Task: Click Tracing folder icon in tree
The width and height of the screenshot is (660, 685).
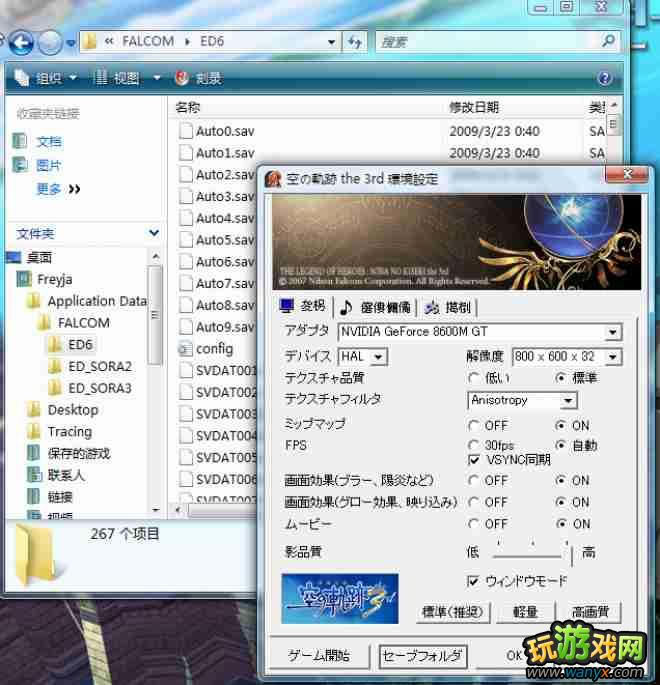Action: (34, 432)
